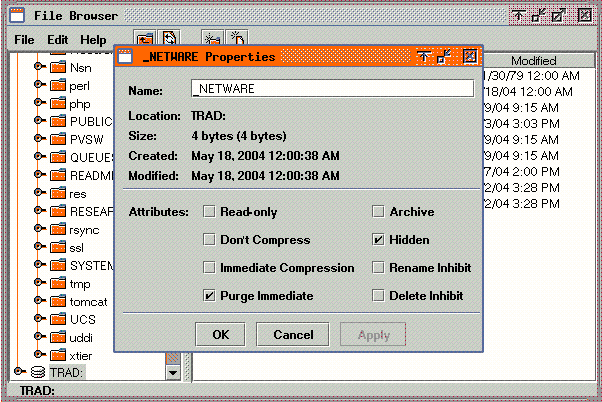The height and width of the screenshot is (402, 602).
Task: Click the rsync folder icon
Action: pyautogui.click(x=58, y=229)
